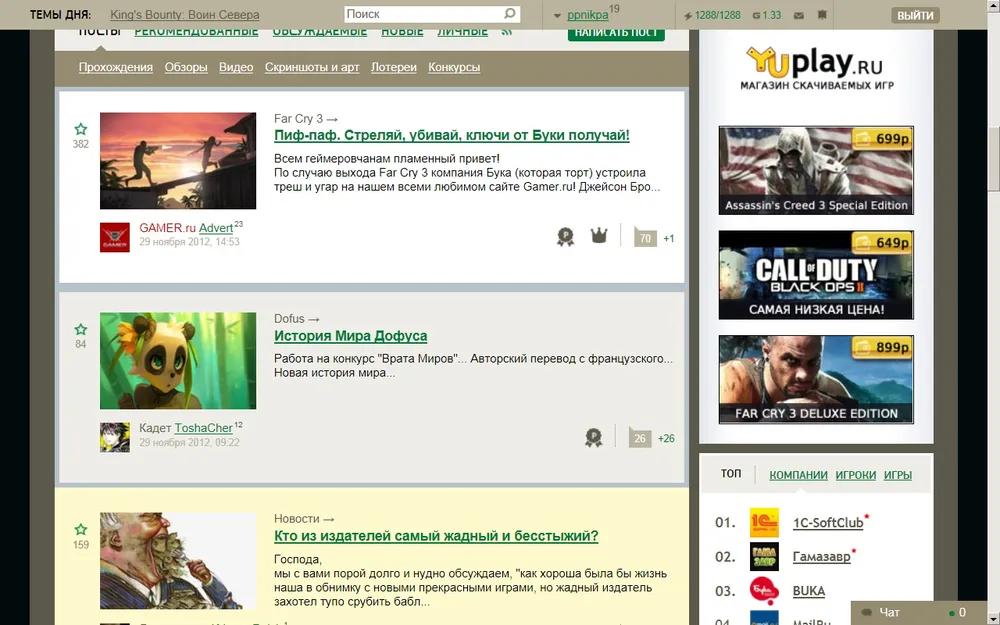Select the ИГРОКИ tab in top list
Viewport: 1000px width, 625px height.
click(x=856, y=475)
